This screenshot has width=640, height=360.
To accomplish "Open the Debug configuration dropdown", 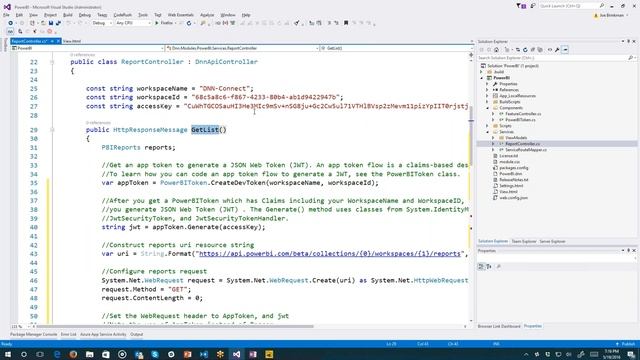I will [102, 23].
